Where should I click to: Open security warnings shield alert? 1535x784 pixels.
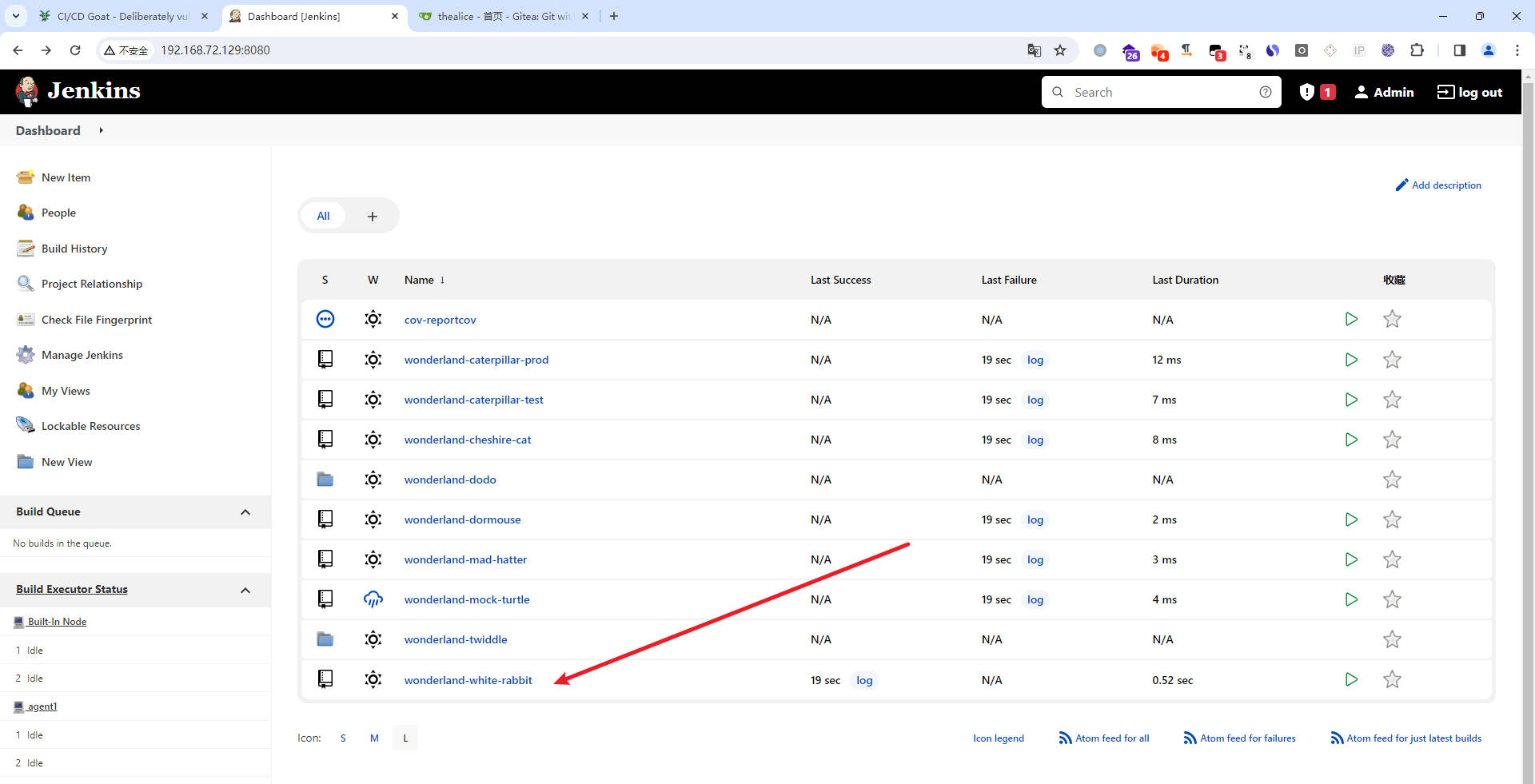tap(1317, 92)
